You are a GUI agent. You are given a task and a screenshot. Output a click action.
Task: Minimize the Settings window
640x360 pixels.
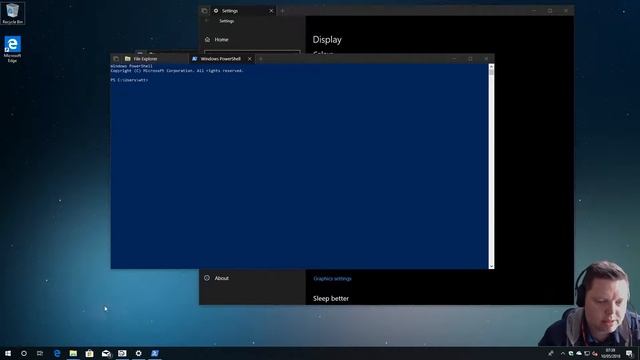pyautogui.click(x=534, y=11)
